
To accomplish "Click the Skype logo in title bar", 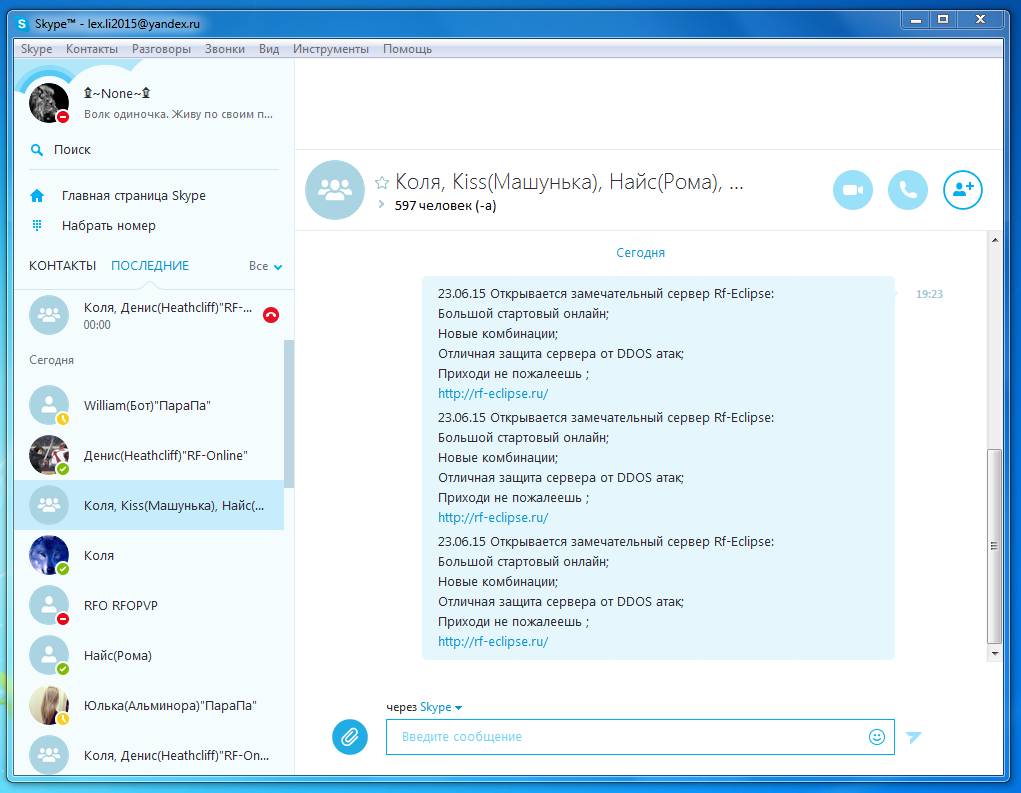I will click(x=22, y=24).
